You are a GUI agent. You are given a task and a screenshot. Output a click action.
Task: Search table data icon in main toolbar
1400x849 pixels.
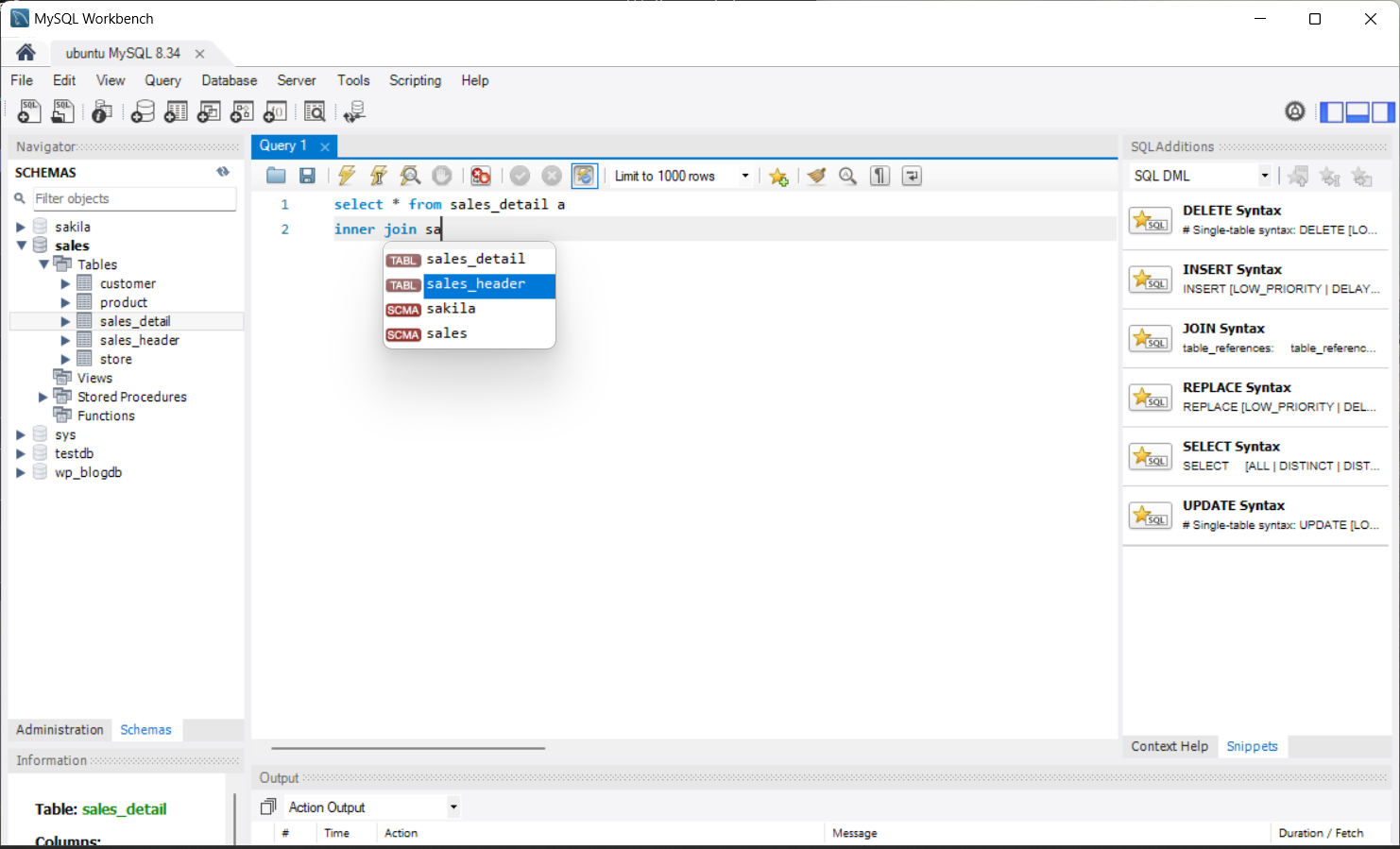[x=315, y=111]
